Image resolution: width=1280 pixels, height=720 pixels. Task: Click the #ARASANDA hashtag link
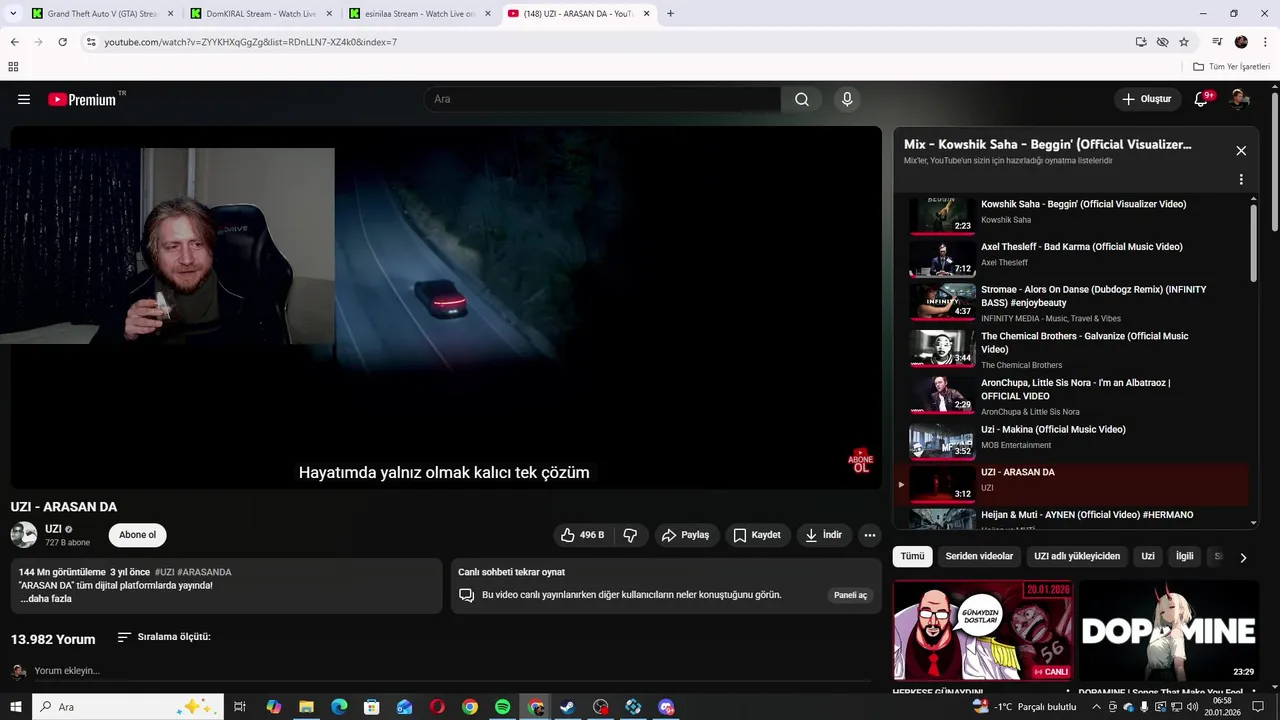[x=204, y=572]
